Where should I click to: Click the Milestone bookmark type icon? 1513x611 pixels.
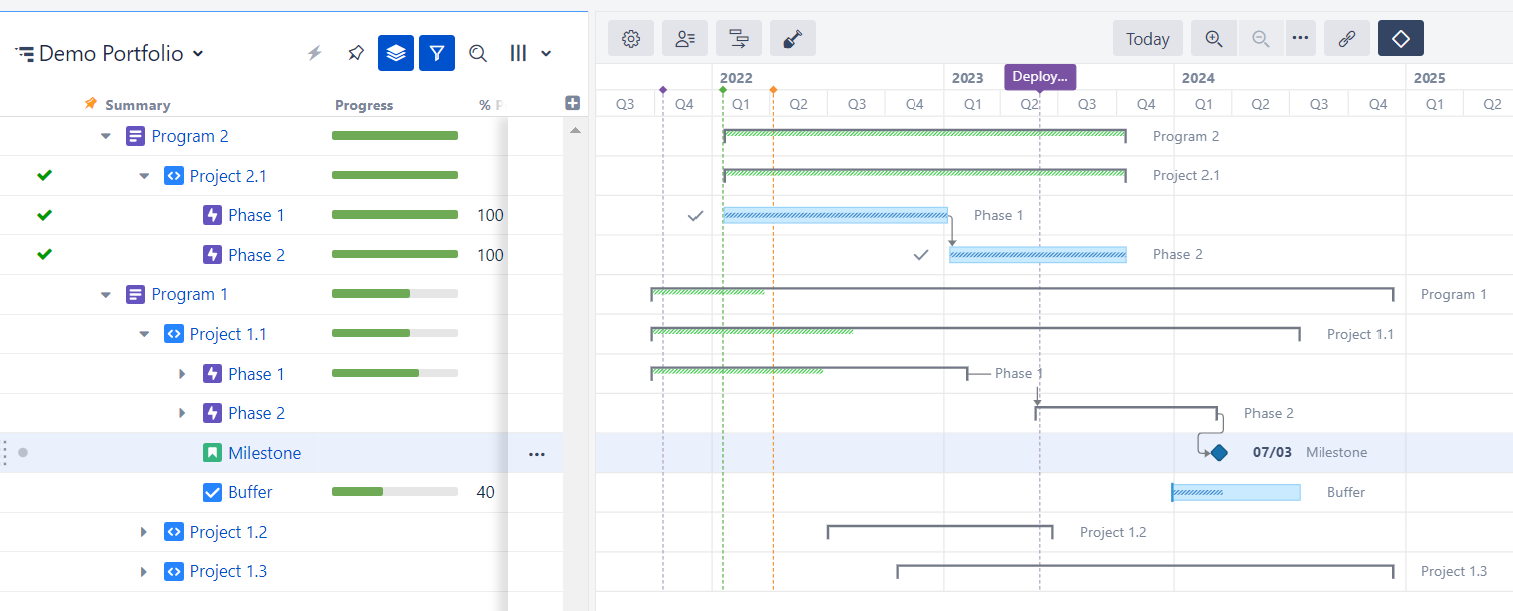click(212, 453)
